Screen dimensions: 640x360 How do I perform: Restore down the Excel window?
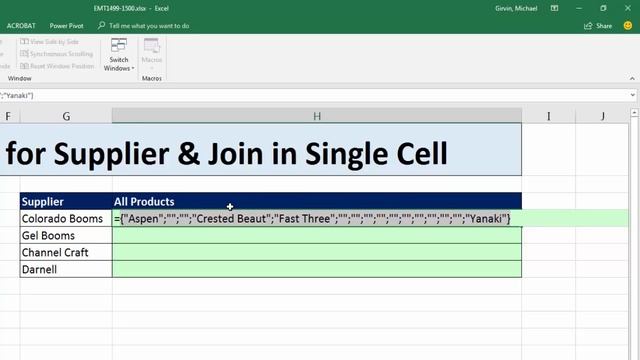pyautogui.click(x=603, y=8)
